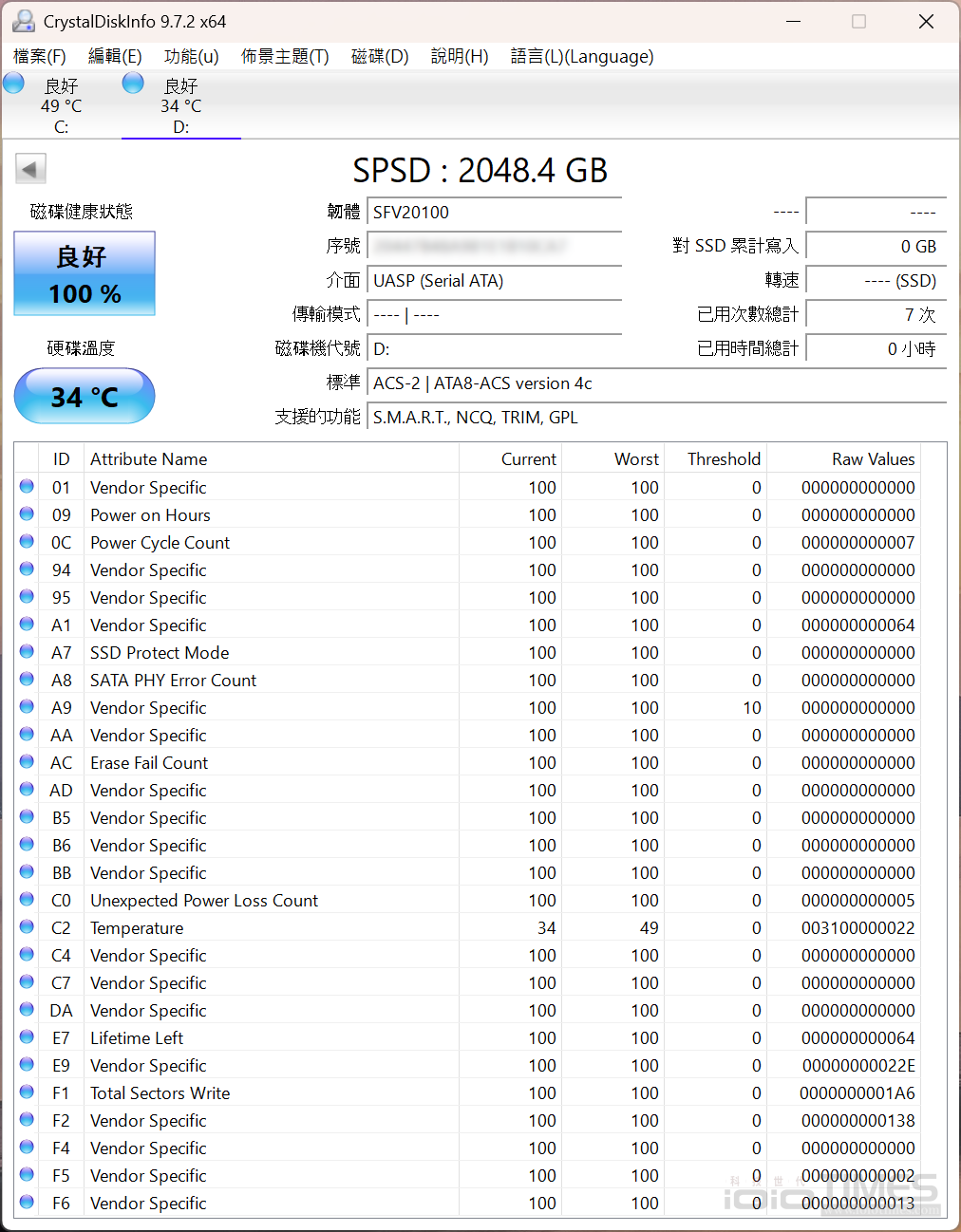Click the status dot beside Temperature attribute
This screenshot has height=1232, width=961.
pyautogui.click(x=26, y=926)
